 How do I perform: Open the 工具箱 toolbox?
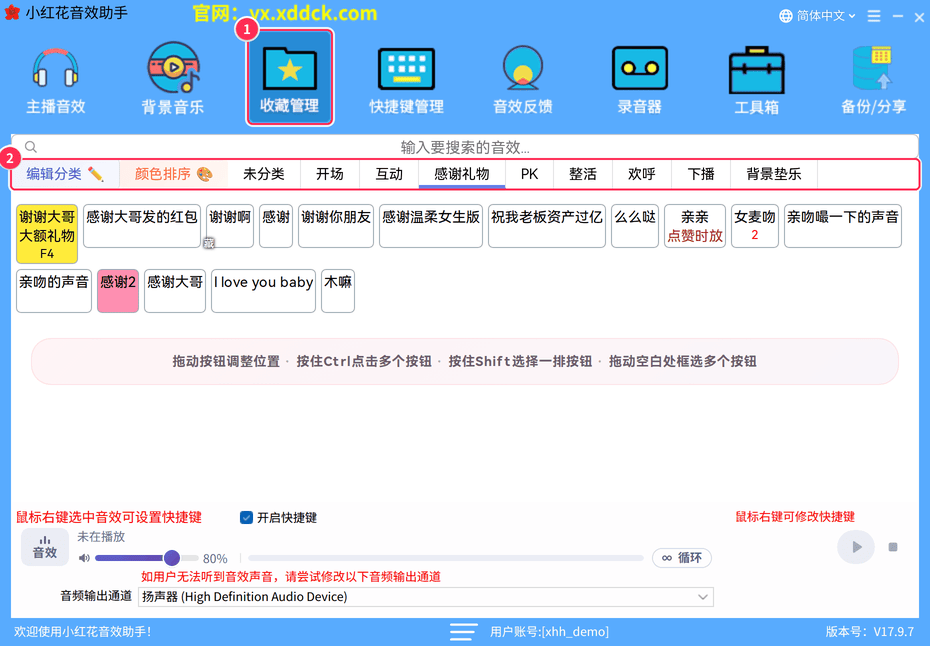(x=756, y=80)
